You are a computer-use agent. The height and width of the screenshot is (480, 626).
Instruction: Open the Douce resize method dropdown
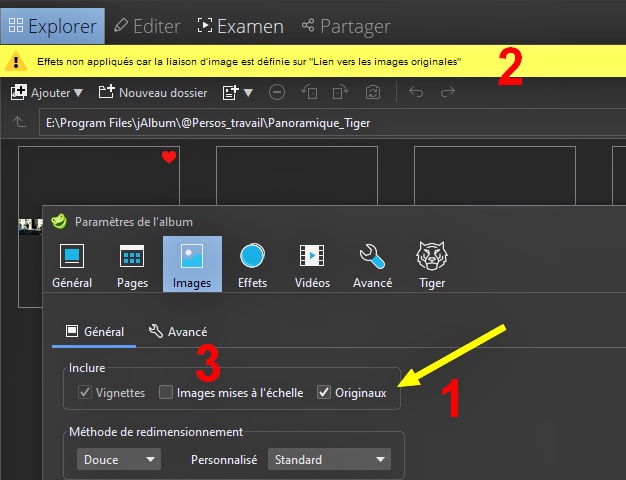click(119, 460)
